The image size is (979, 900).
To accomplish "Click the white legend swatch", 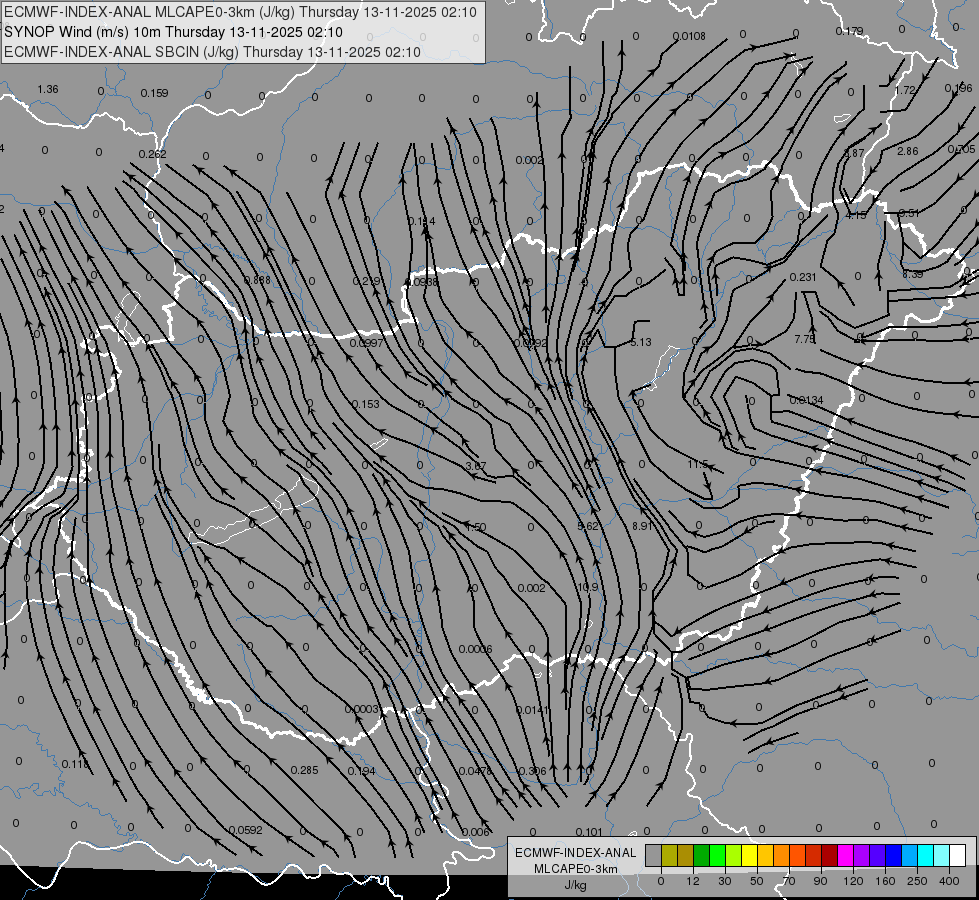I will (x=958, y=855).
